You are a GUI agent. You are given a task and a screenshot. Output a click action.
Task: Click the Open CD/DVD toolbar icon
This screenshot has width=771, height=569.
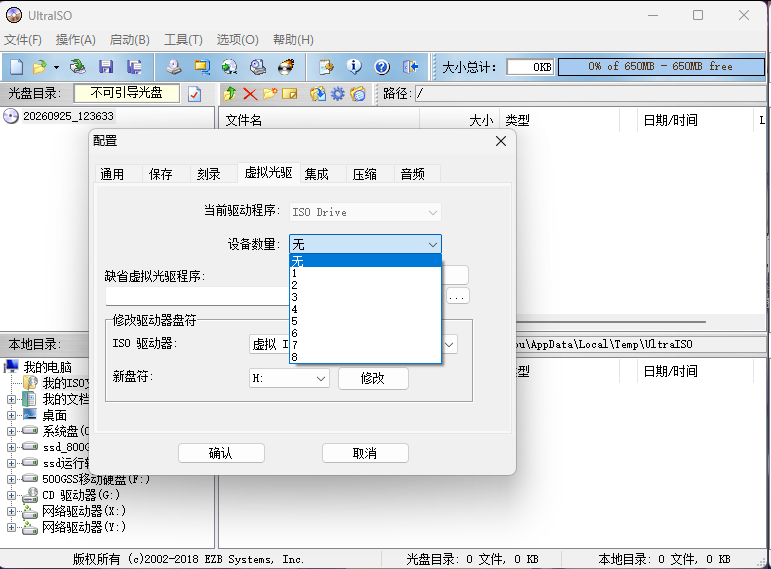tap(77, 66)
